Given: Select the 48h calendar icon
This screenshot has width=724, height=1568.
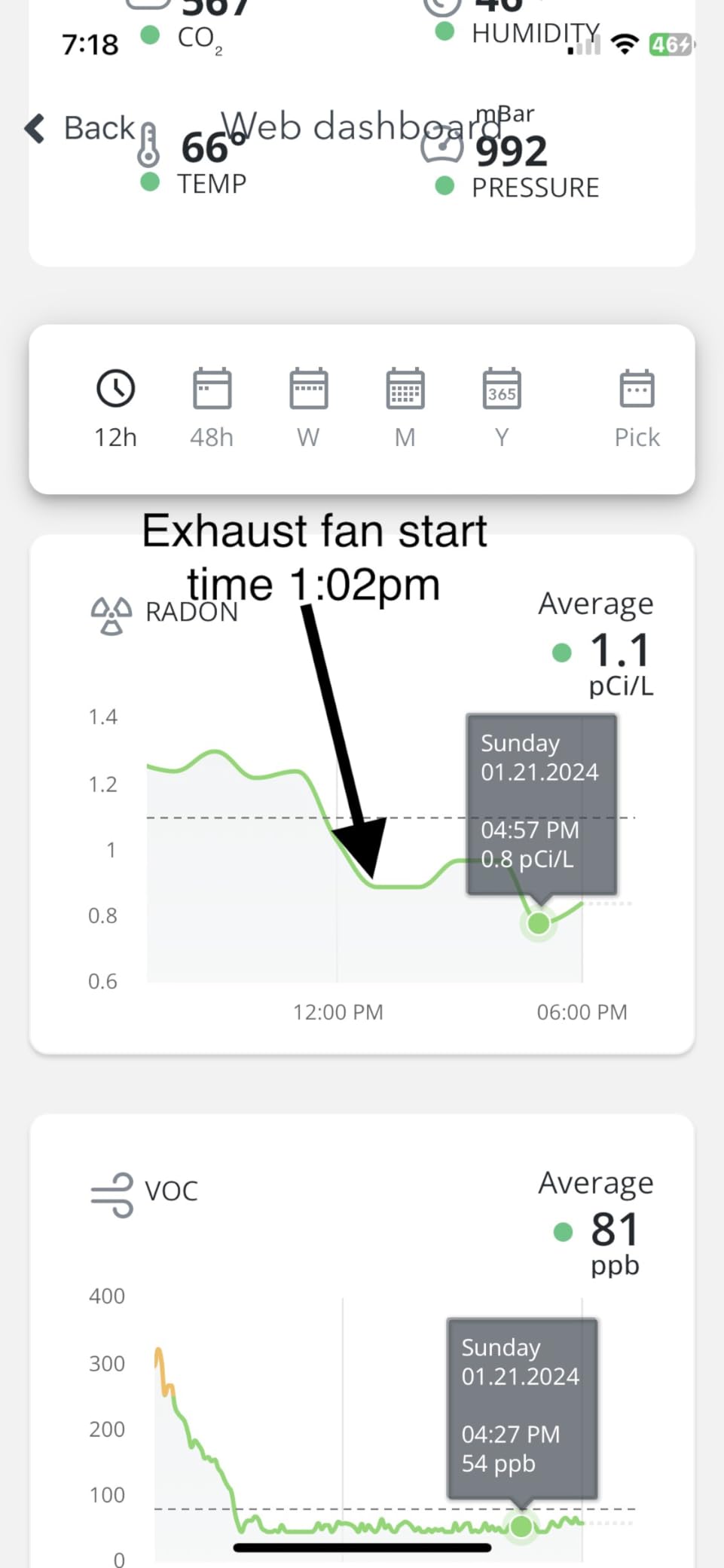Looking at the screenshot, I should 212,388.
